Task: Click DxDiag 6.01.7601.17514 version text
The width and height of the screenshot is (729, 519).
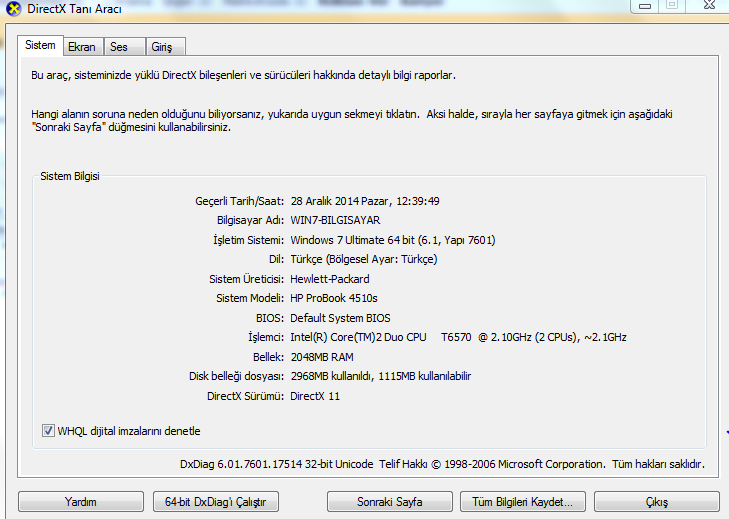Action: (277, 464)
